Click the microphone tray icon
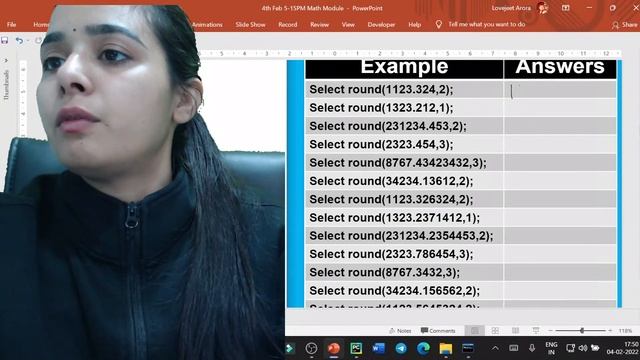The width and height of the screenshot is (640, 360). pos(532,348)
